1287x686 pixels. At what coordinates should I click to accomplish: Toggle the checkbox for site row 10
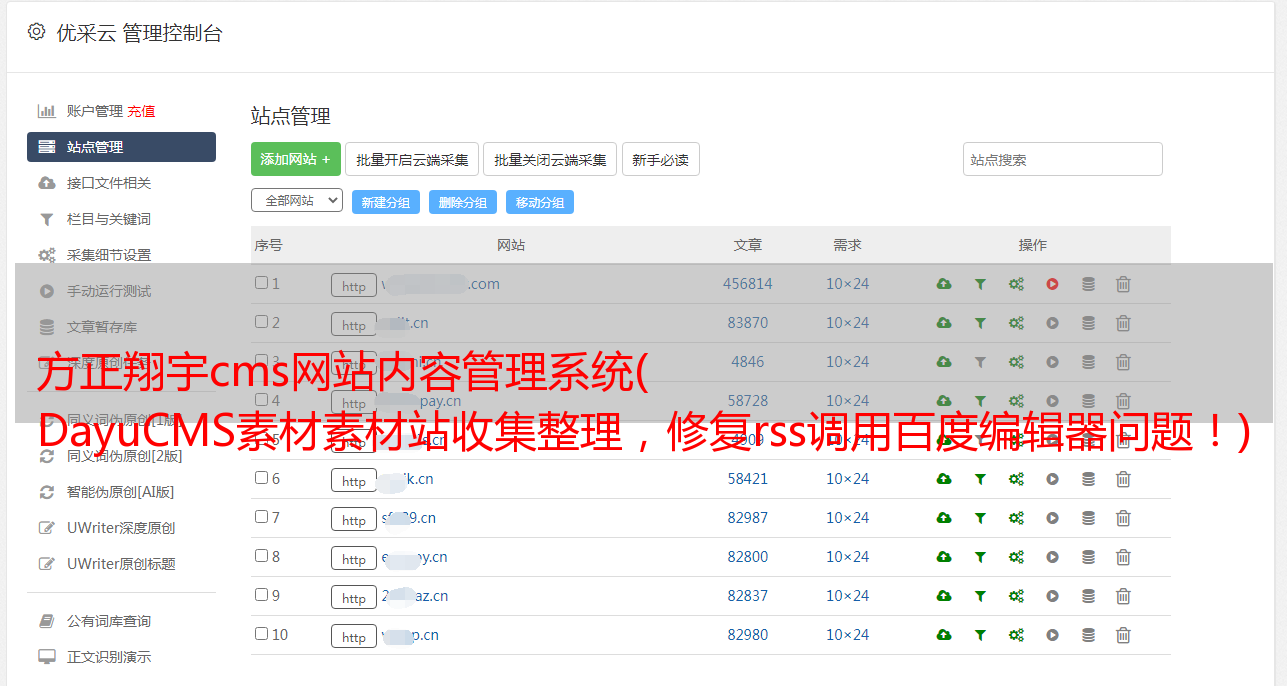pos(261,634)
